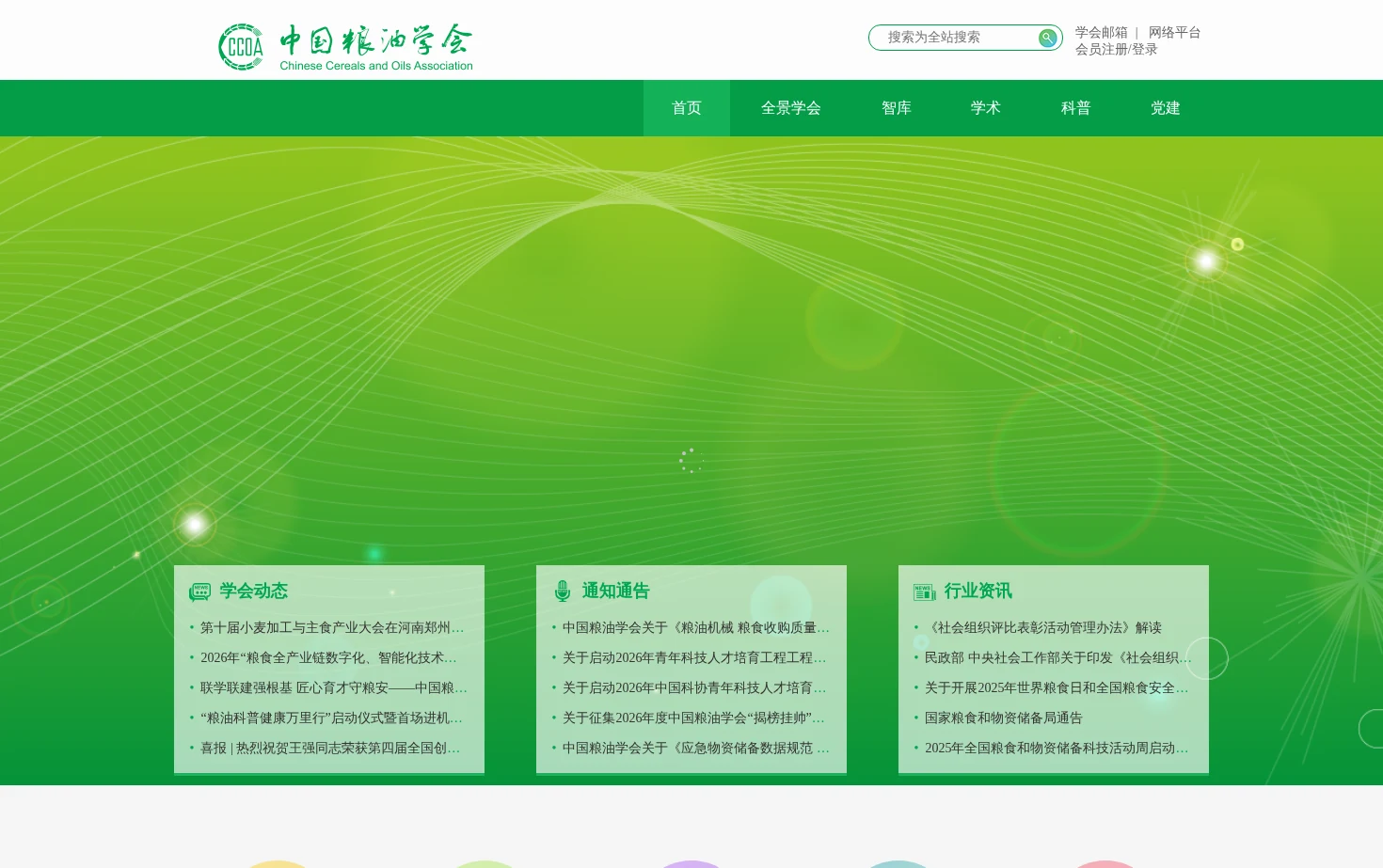Open 2025年全国粮食和物资储备科技活动周启动… item

1057,748
